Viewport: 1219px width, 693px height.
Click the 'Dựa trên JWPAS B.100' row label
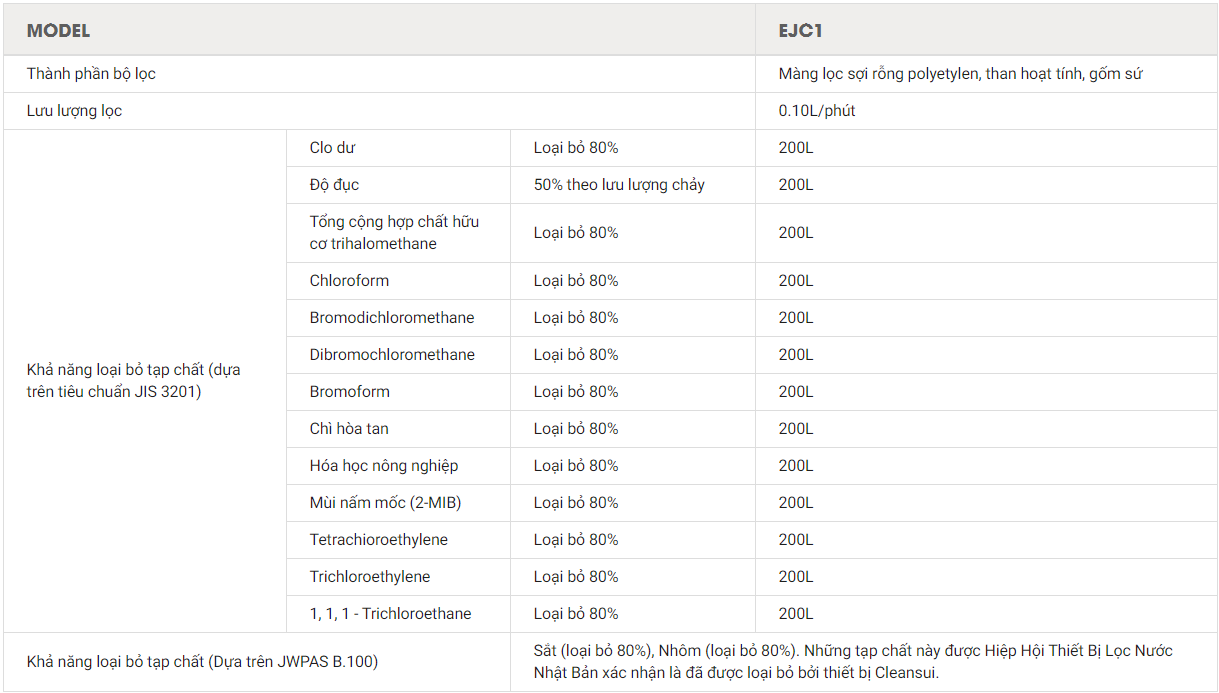[x=202, y=662]
